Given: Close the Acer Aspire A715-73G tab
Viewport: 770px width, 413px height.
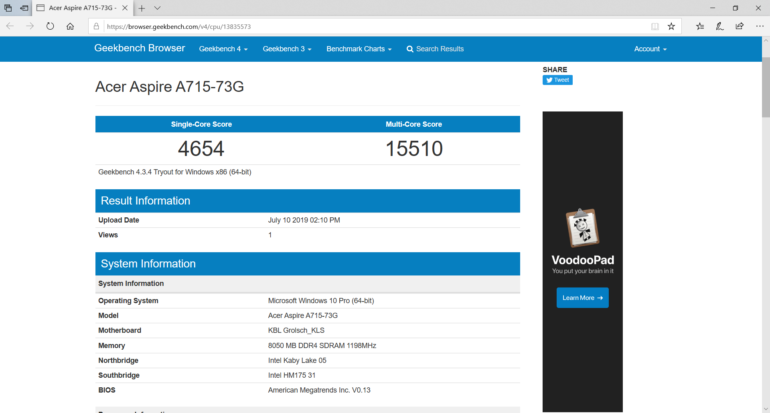Looking at the screenshot, I should point(125,8).
